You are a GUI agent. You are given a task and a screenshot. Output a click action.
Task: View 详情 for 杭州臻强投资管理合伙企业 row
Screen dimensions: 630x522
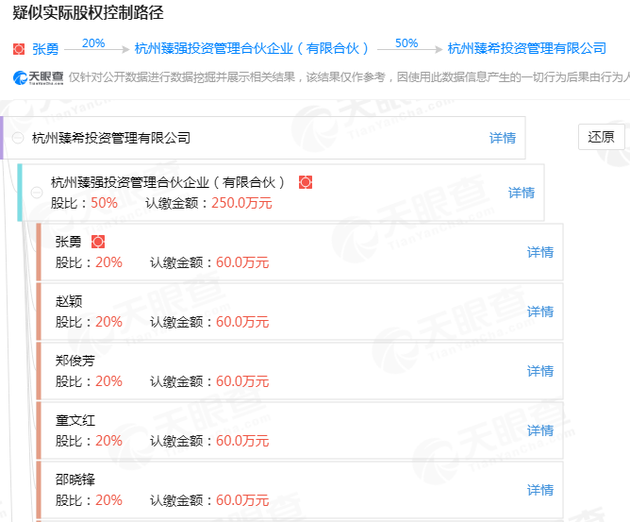[x=521, y=192]
